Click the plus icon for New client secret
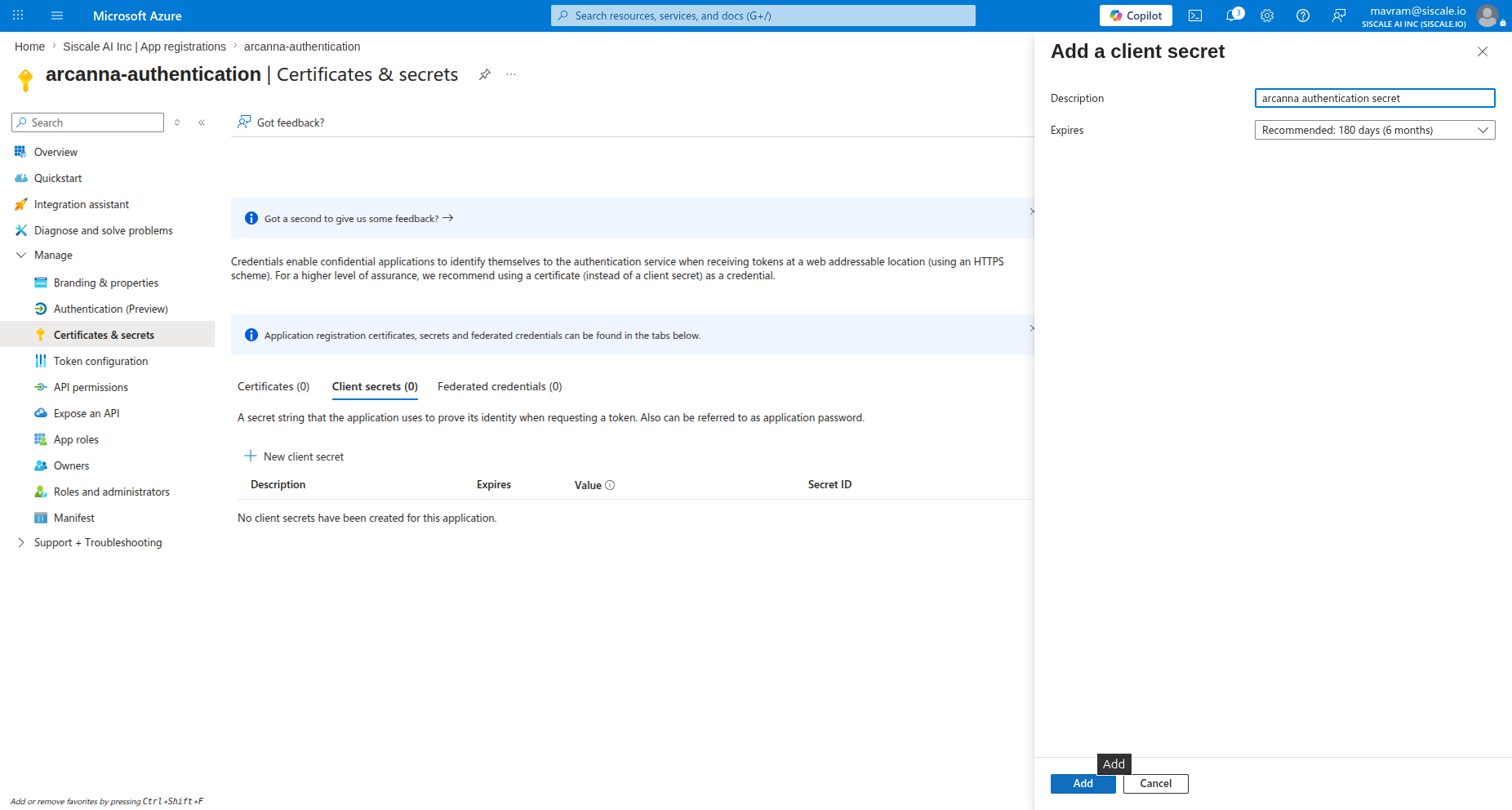Screen dimensions: 1512x810 click(251, 456)
